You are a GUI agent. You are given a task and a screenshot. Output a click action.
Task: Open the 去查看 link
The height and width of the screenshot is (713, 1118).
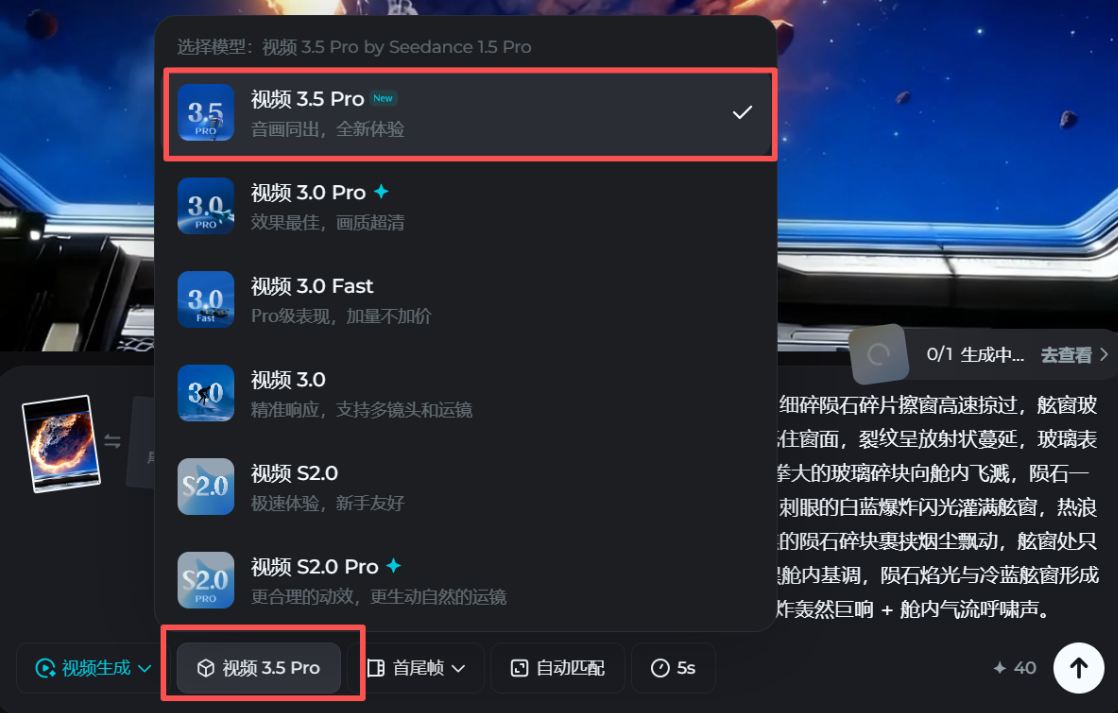(1074, 354)
